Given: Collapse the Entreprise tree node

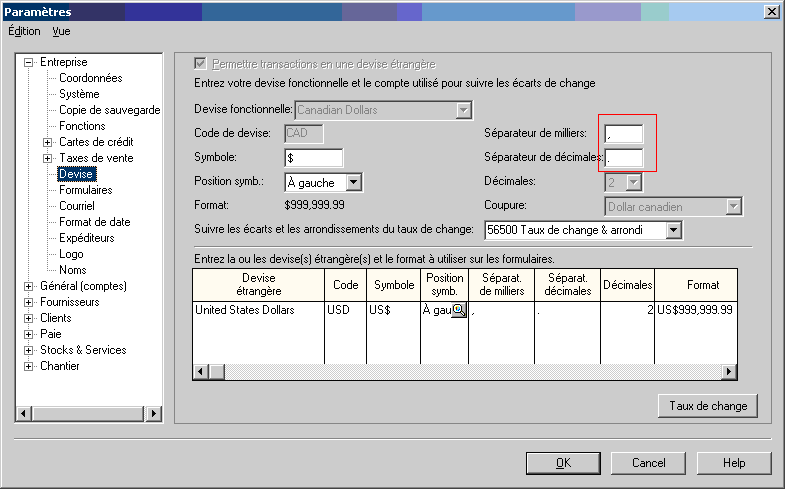Looking at the screenshot, I should 29,62.
